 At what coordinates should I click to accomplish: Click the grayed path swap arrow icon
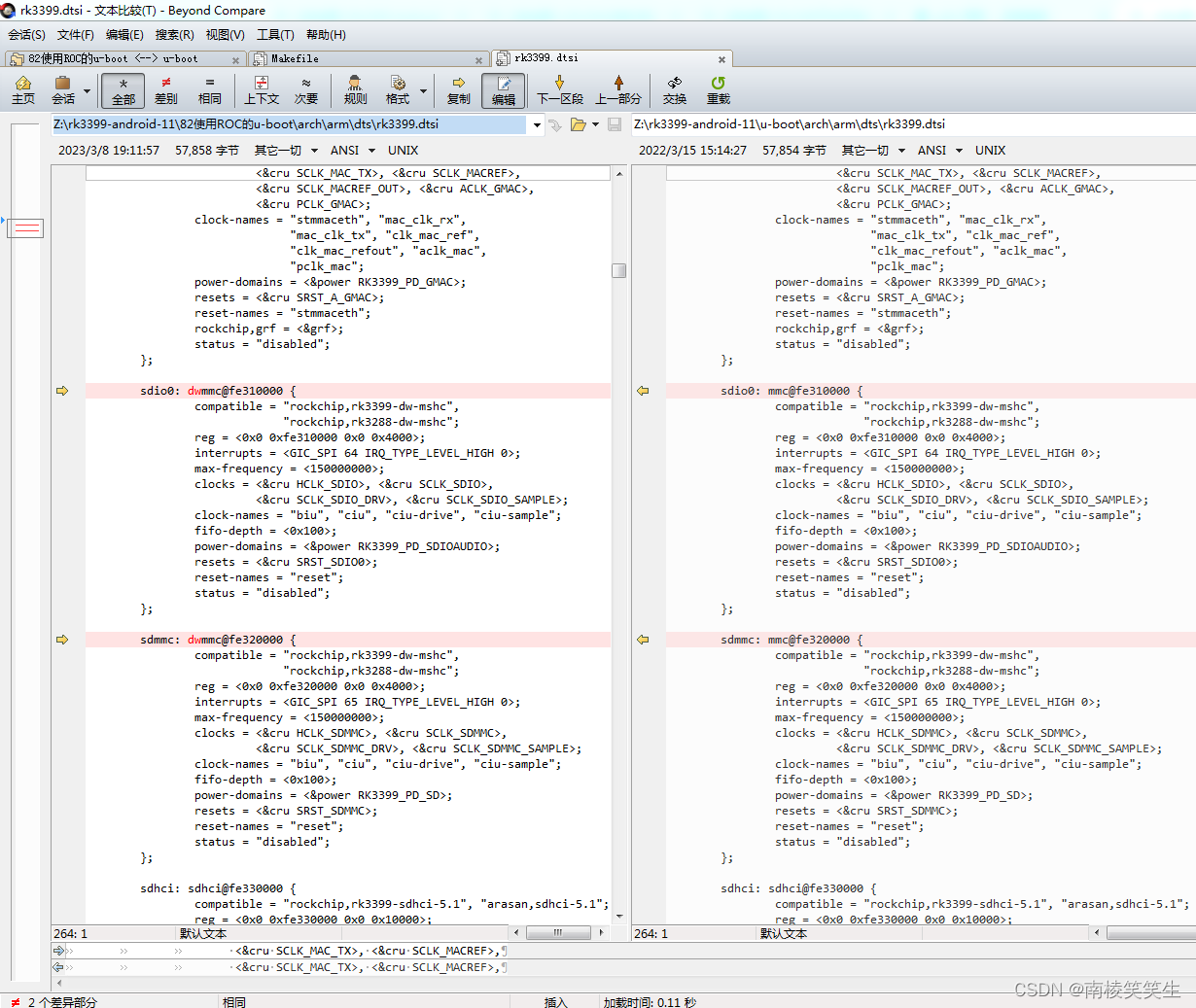coord(554,124)
